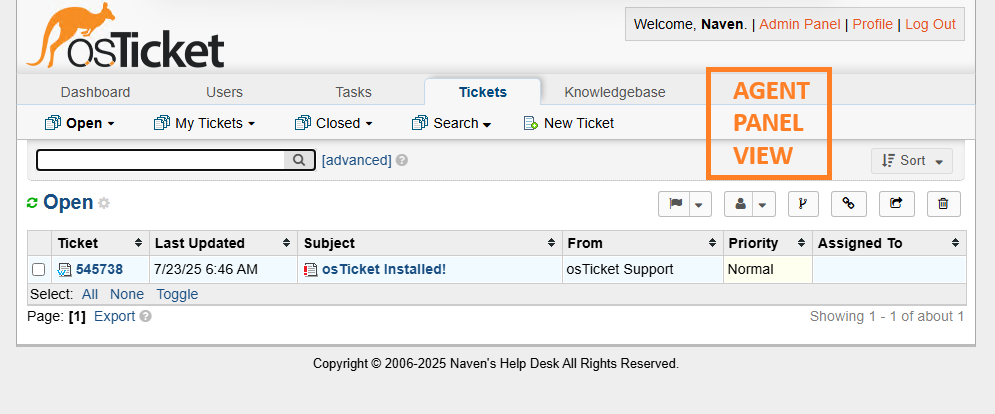Switch to the Tasks tab
Viewport: 995px width, 414px height.
click(353, 92)
